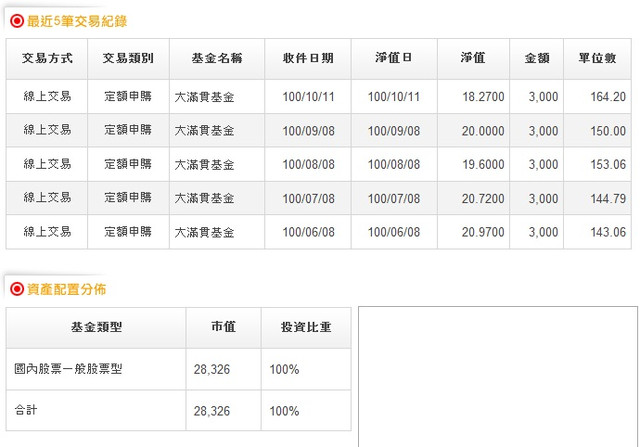Click the units value 143.06
This screenshot has height=447, width=640.
tap(608, 232)
